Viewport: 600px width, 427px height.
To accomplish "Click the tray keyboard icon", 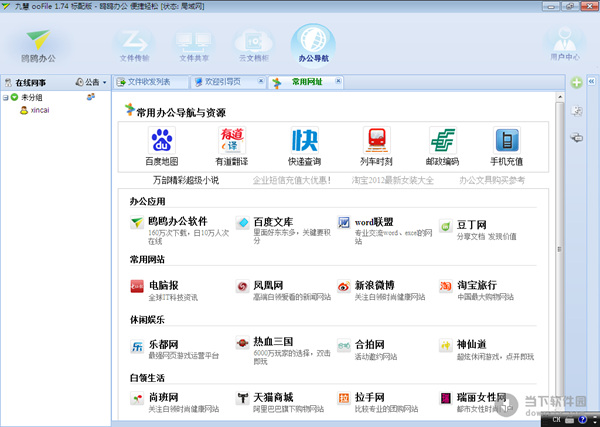I will 570,420.
